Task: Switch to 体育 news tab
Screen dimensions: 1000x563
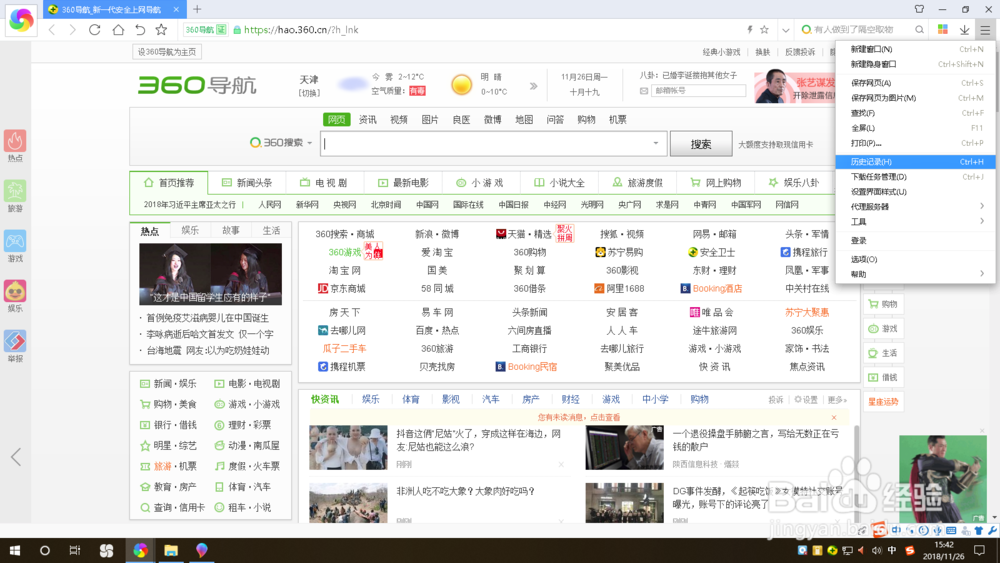Action: click(411, 399)
